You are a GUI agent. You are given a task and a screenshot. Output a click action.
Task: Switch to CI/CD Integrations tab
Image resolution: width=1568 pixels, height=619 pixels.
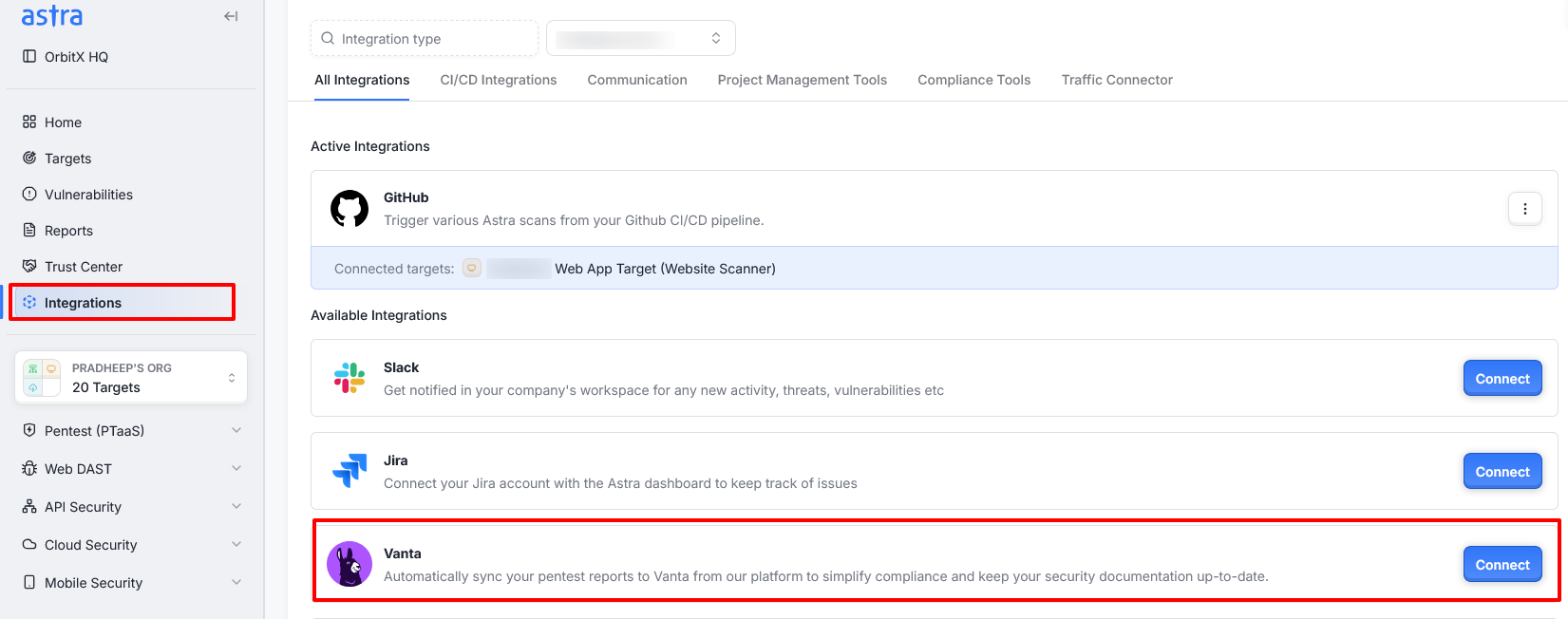point(499,81)
